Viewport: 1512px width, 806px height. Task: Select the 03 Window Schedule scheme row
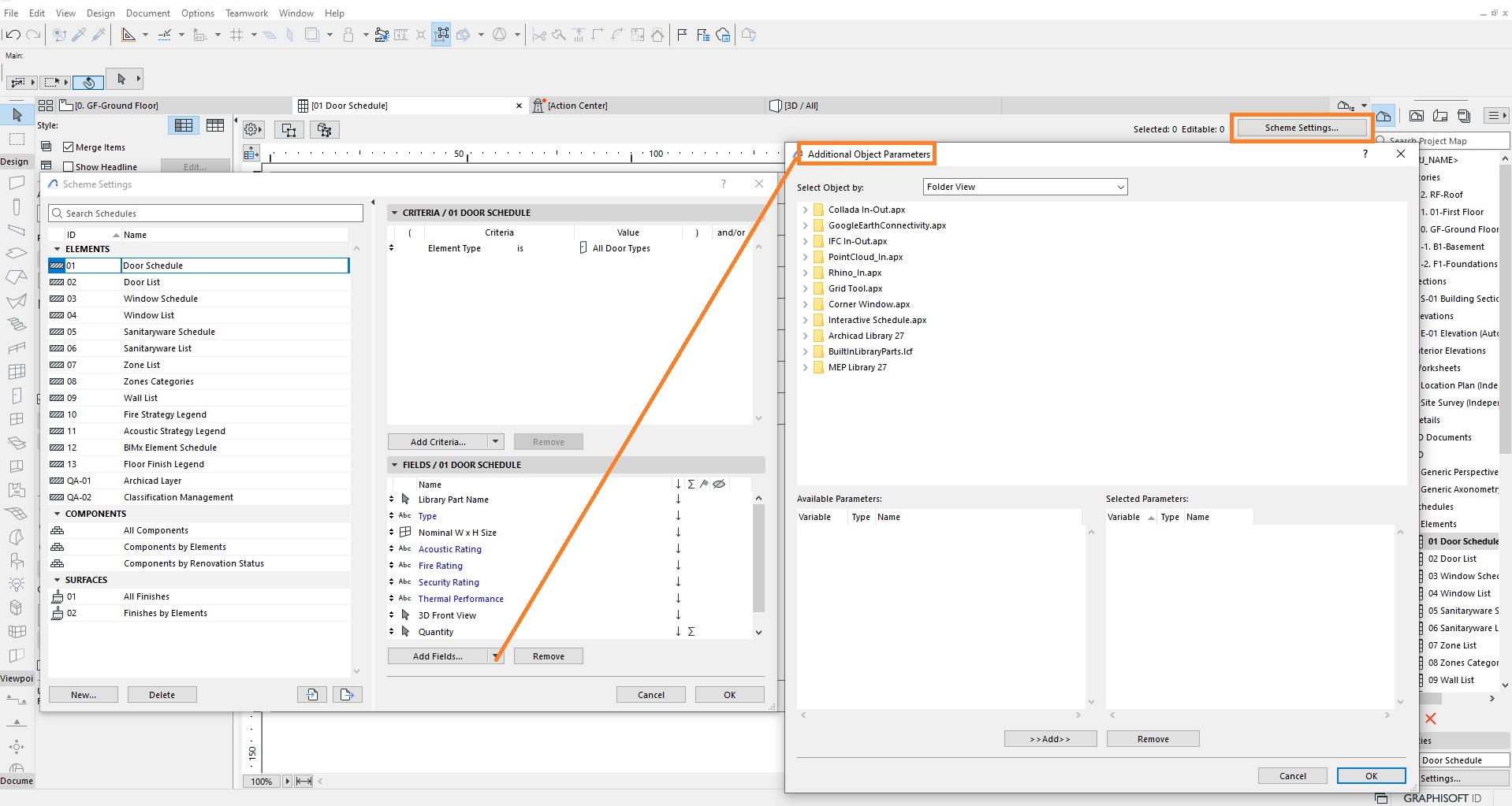(x=199, y=299)
